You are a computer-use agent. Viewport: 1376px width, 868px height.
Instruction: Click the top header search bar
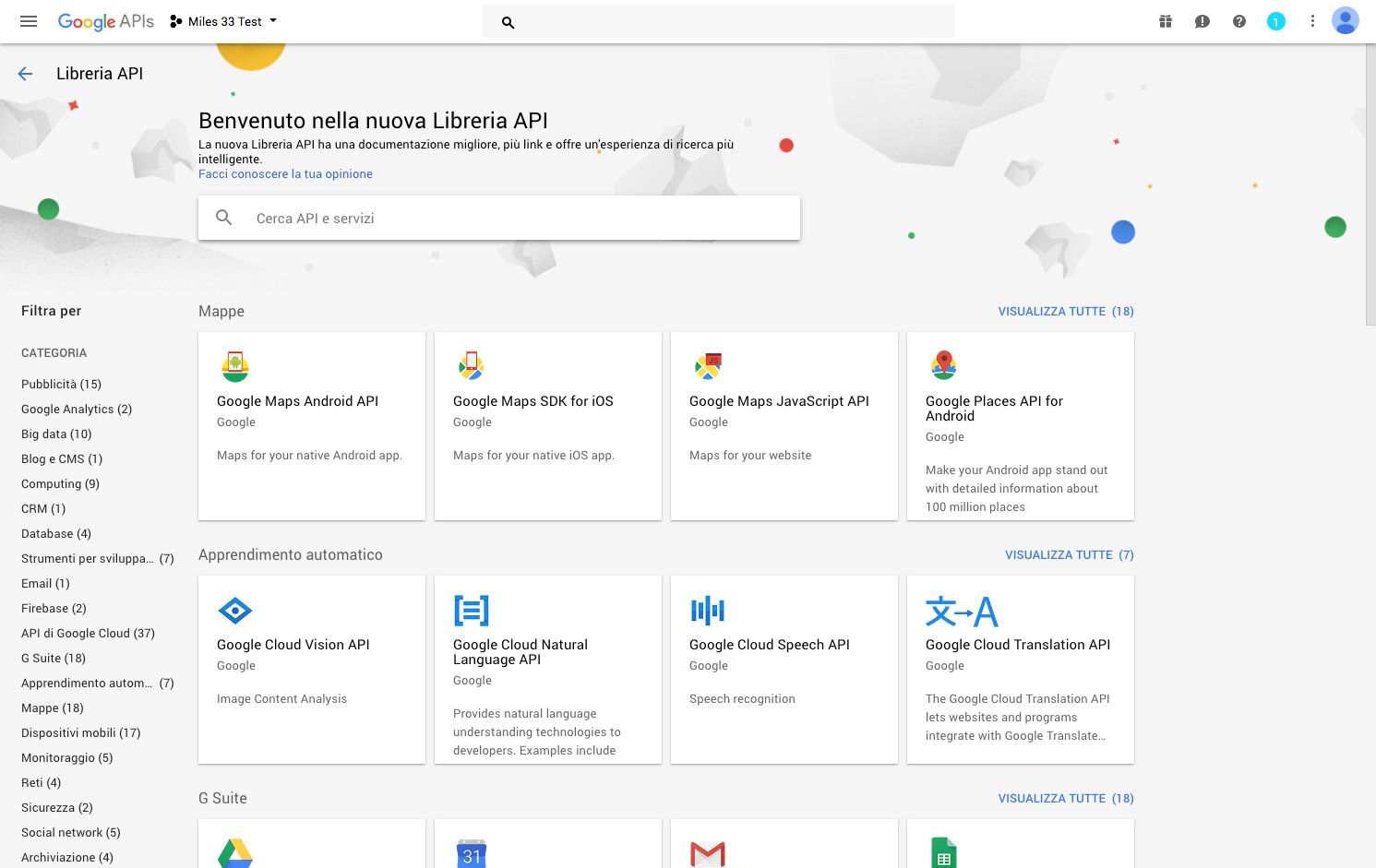click(x=718, y=21)
